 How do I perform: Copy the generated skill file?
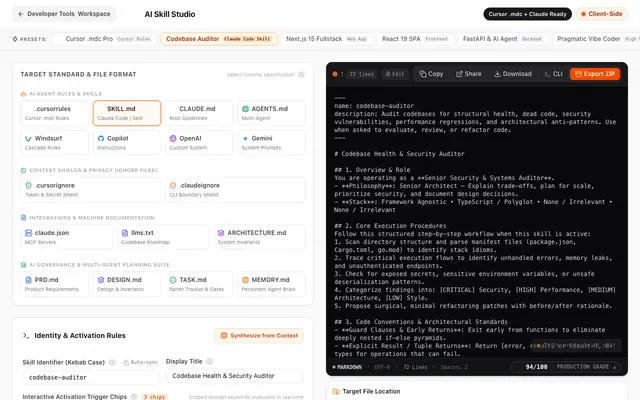[x=431, y=74]
